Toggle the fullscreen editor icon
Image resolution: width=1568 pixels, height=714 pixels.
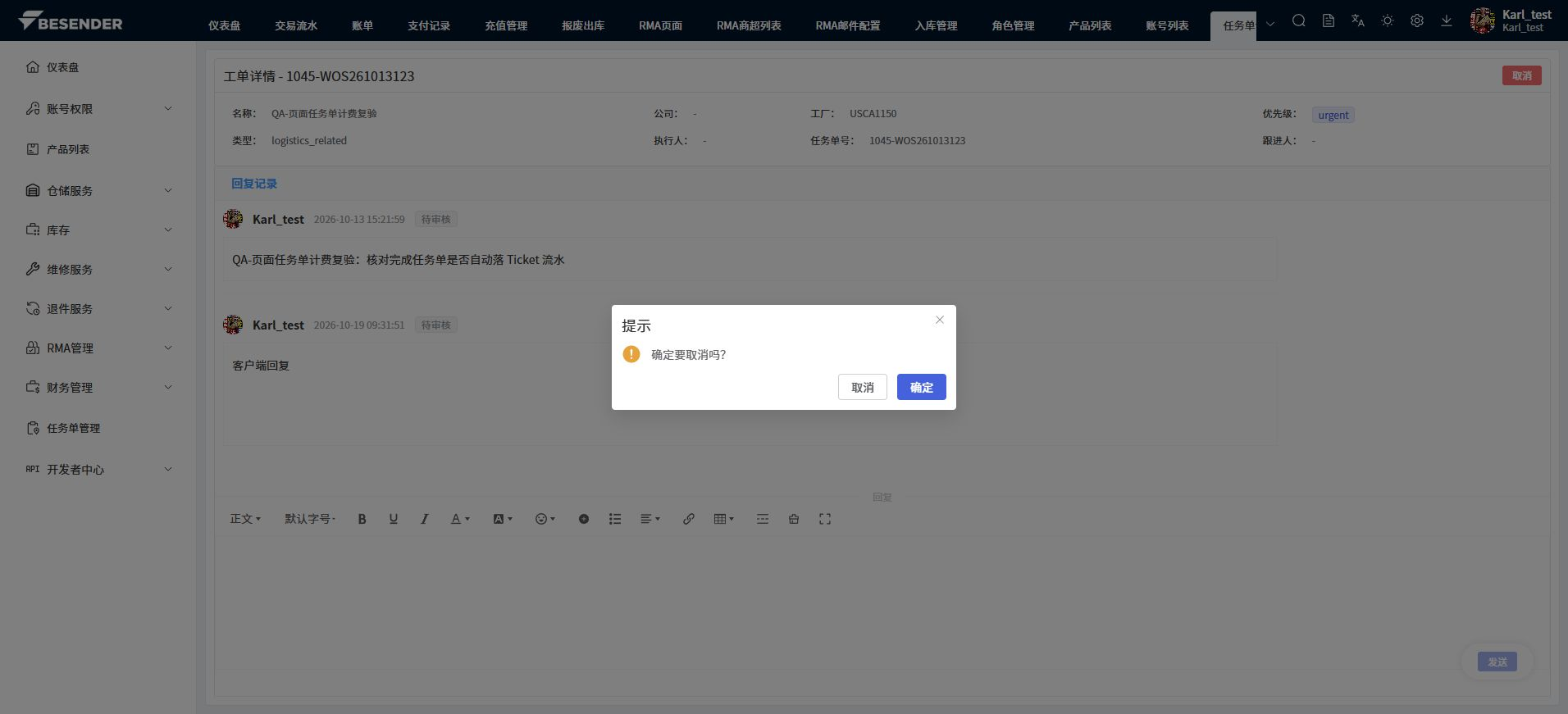tap(825, 519)
